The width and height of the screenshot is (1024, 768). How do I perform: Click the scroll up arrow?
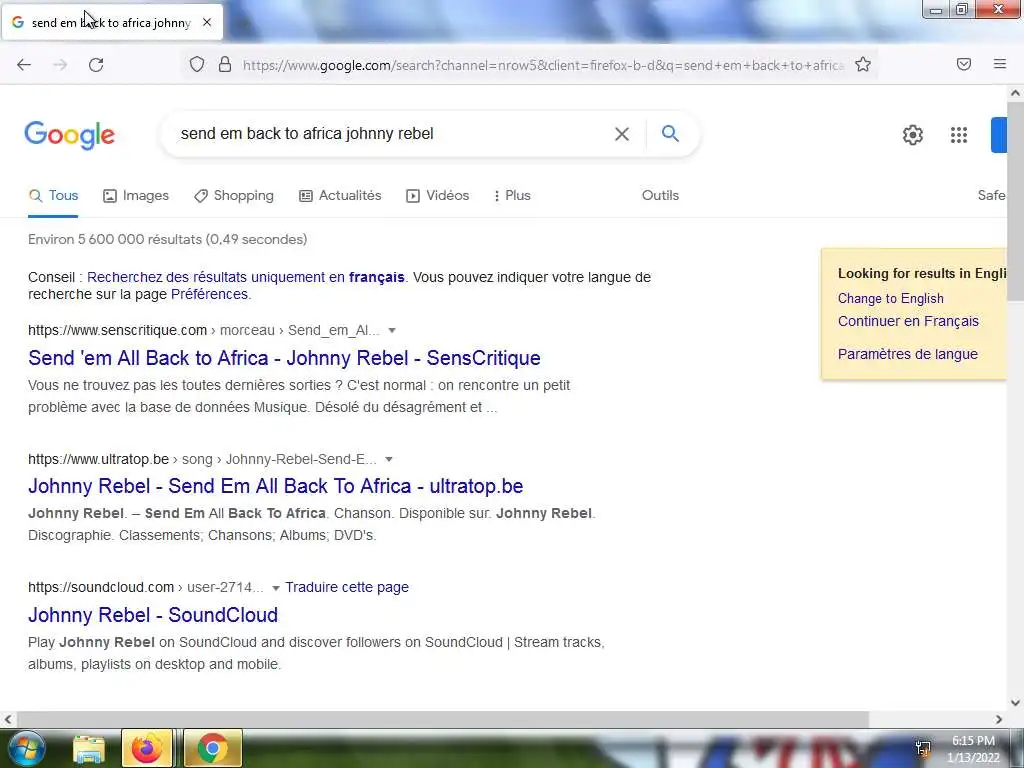tap(1015, 93)
